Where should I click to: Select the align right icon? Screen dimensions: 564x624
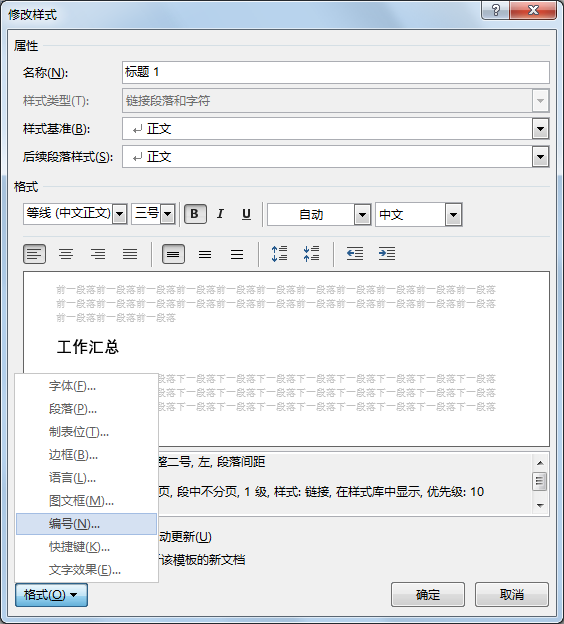click(98, 254)
